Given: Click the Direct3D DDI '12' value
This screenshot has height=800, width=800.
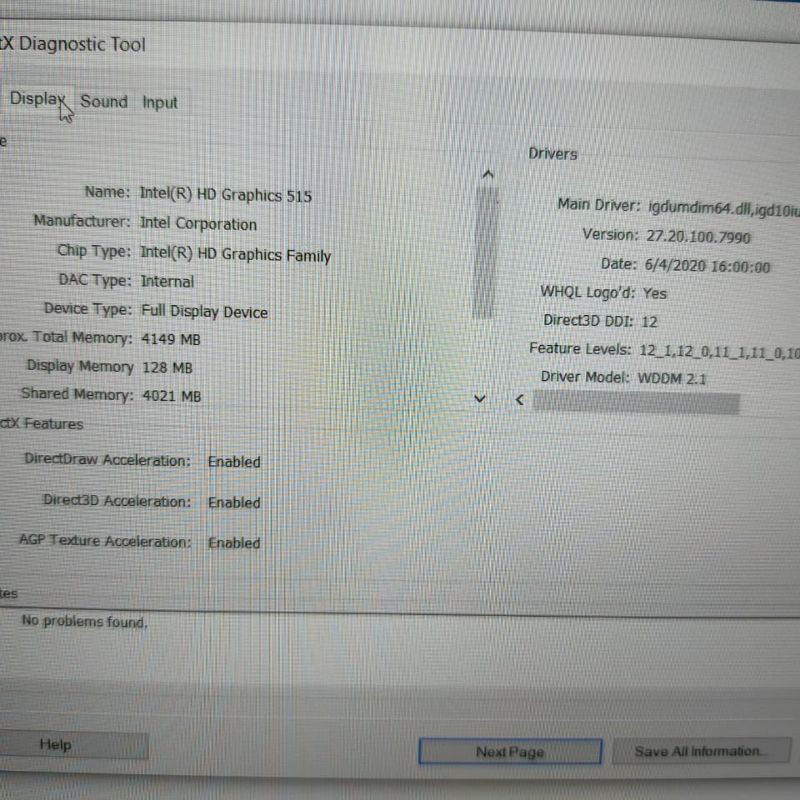Looking at the screenshot, I should point(649,321).
